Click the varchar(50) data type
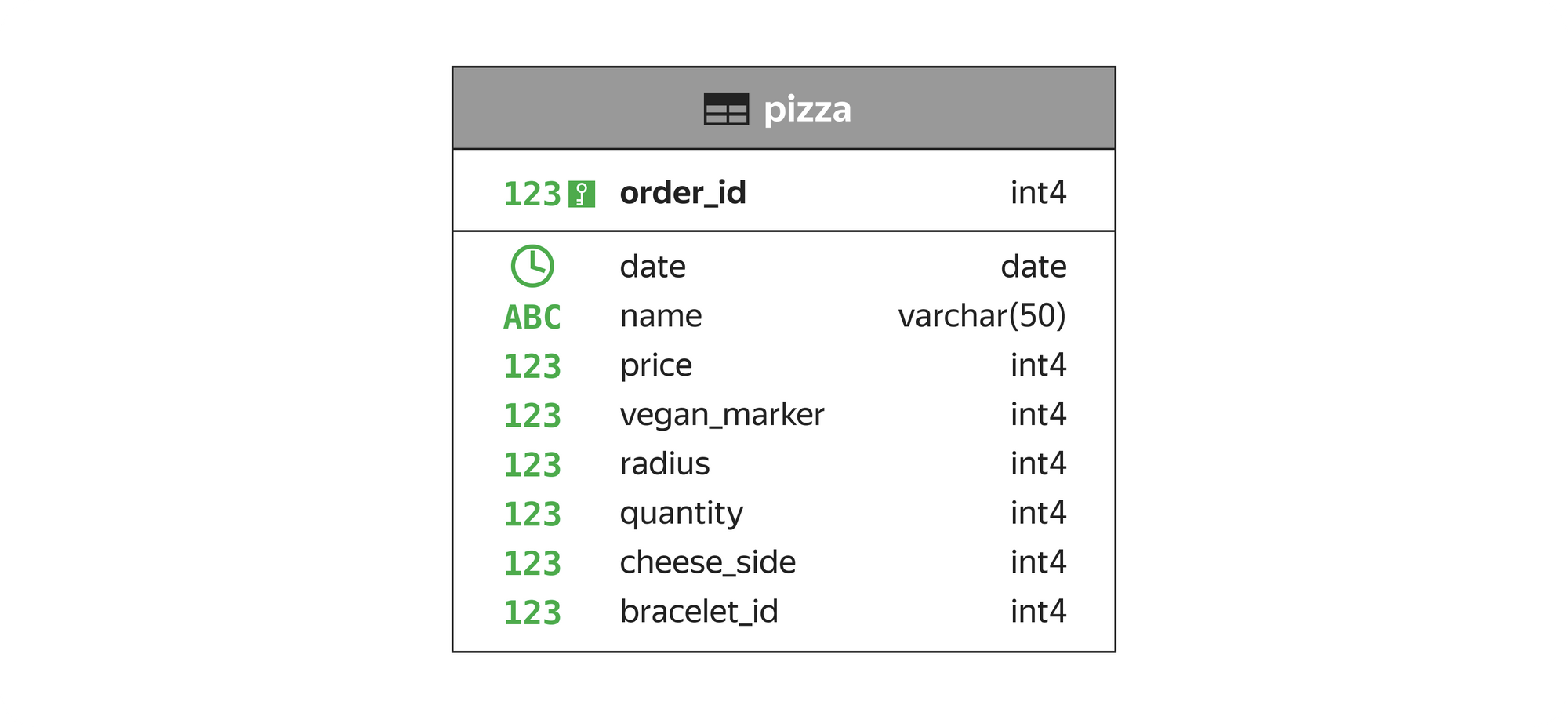The image size is (1568, 727). tap(982, 316)
